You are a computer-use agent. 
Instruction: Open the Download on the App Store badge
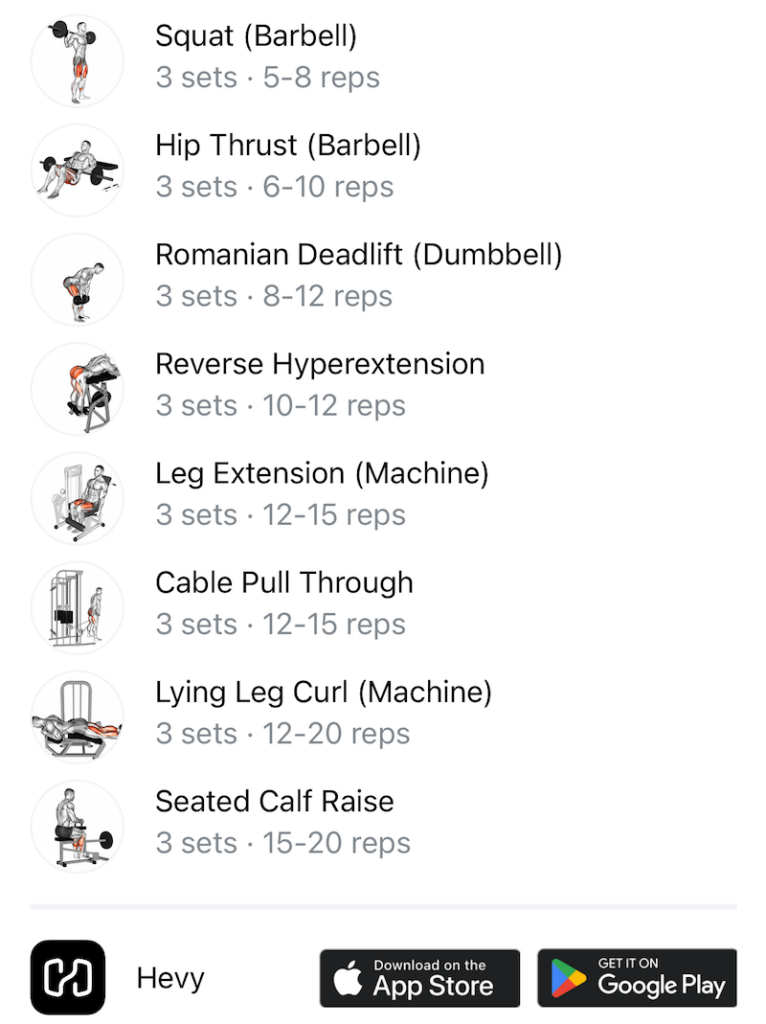coord(420,978)
